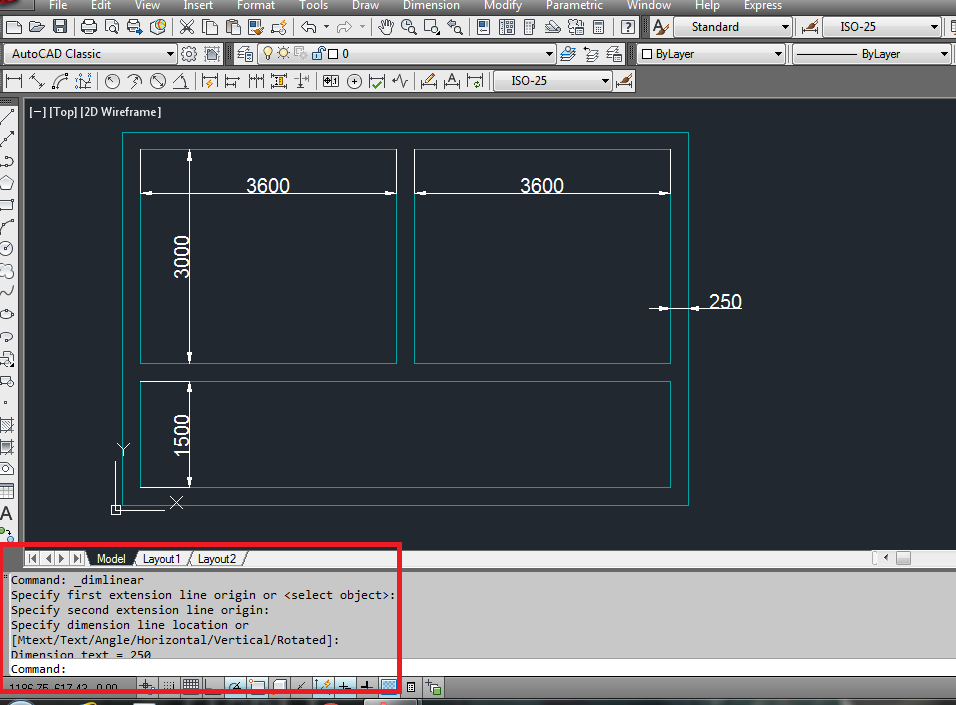Click the Plot (printer) icon

point(86,27)
